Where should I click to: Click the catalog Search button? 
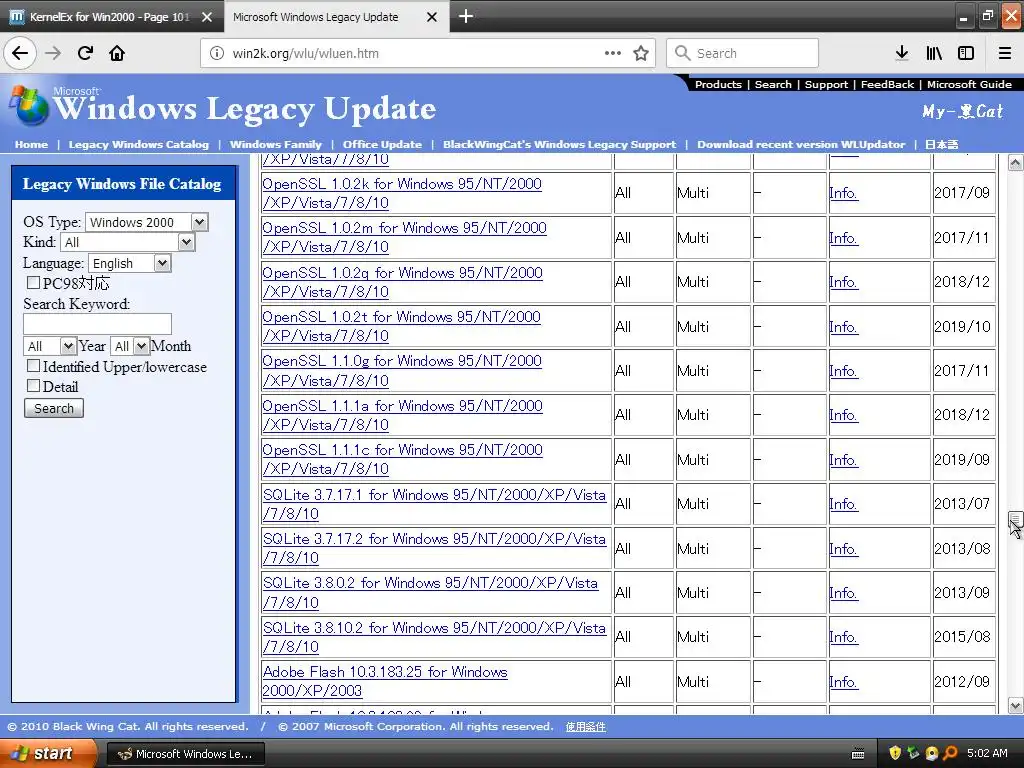tap(54, 408)
